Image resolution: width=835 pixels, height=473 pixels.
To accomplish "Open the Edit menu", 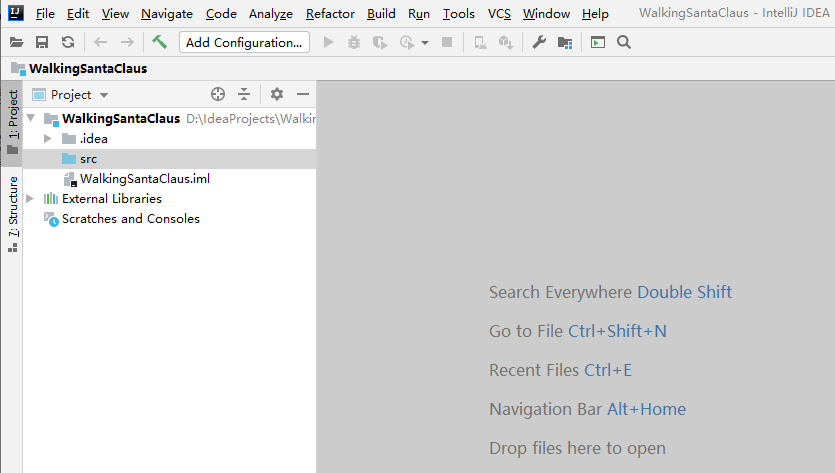I will (78, 14).
